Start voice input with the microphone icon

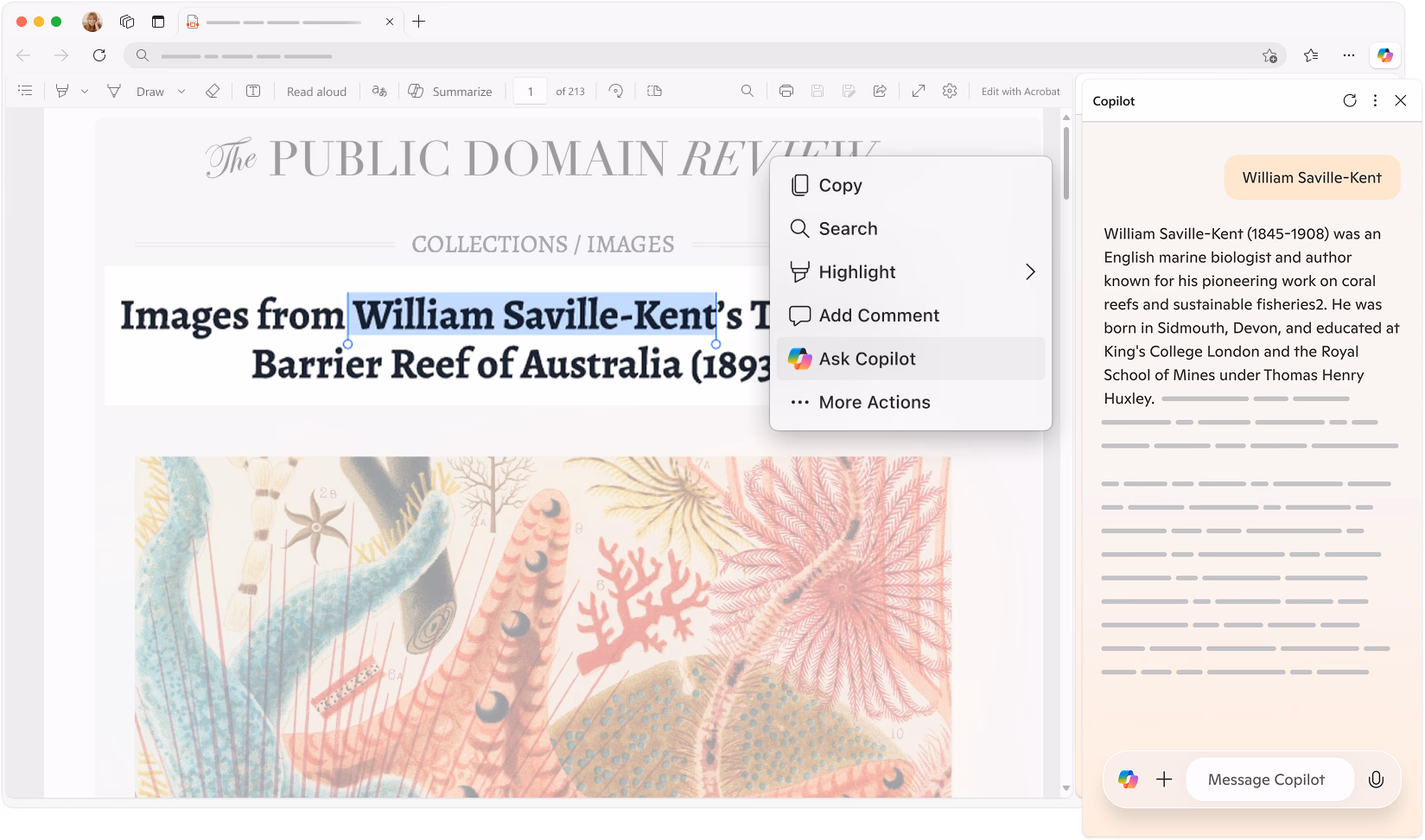[1376, 780]
